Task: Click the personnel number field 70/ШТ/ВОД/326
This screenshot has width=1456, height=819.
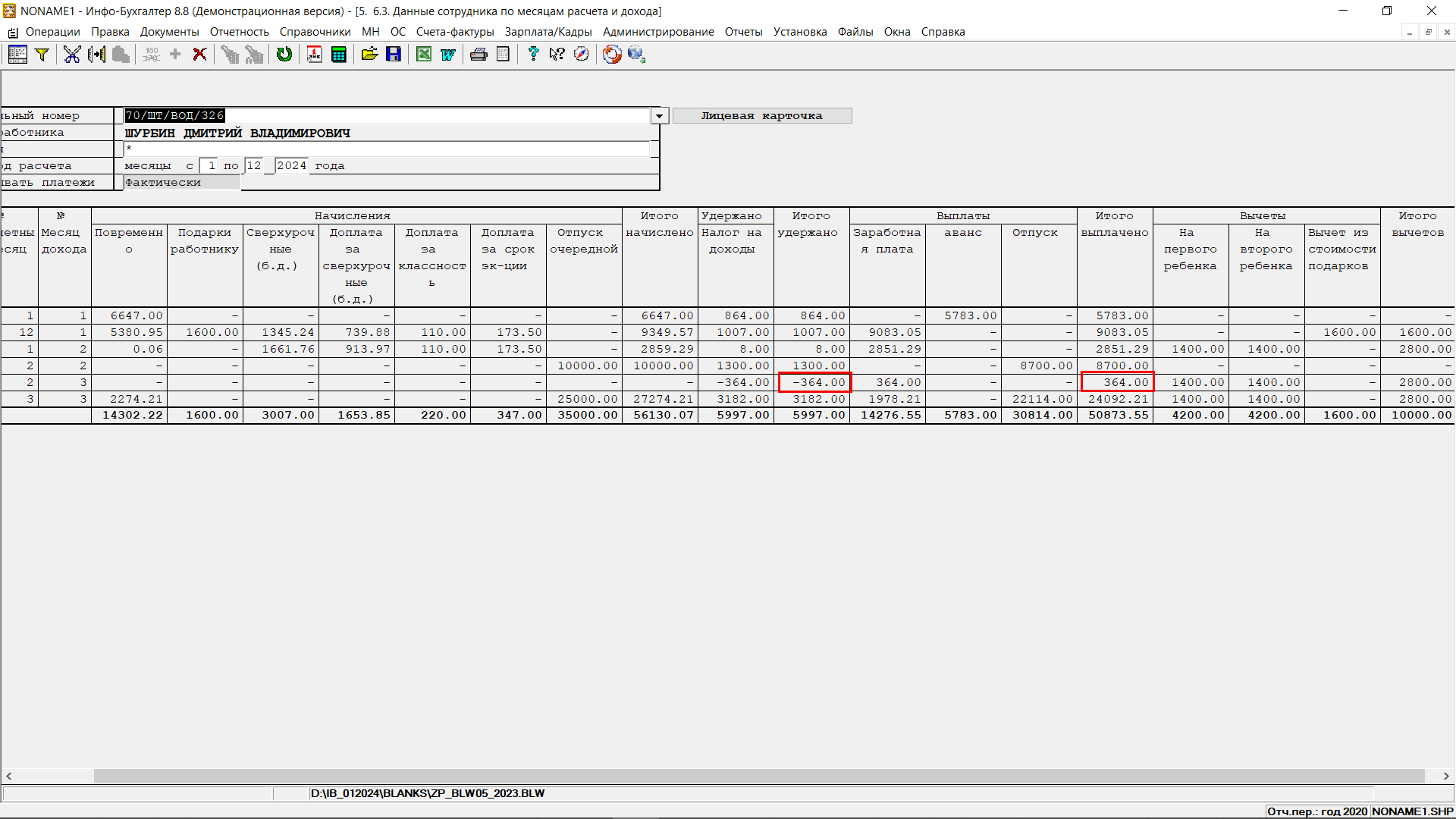Action: [x=387, y=116]
